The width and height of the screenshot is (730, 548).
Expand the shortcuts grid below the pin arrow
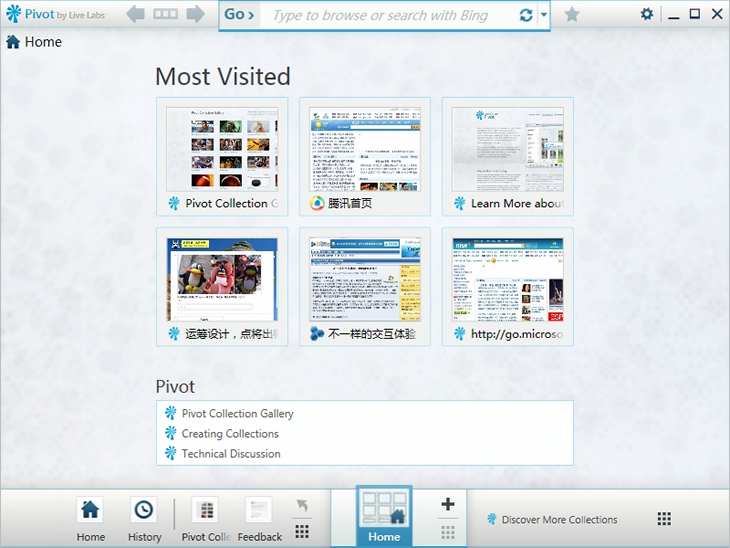click(x=302, y=531)
